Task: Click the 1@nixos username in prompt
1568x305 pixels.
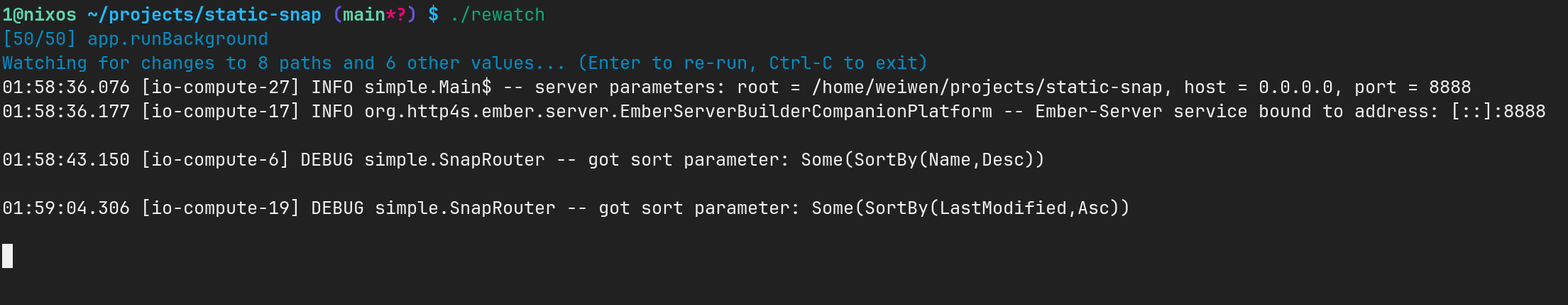Action: [x=39, y=14]
